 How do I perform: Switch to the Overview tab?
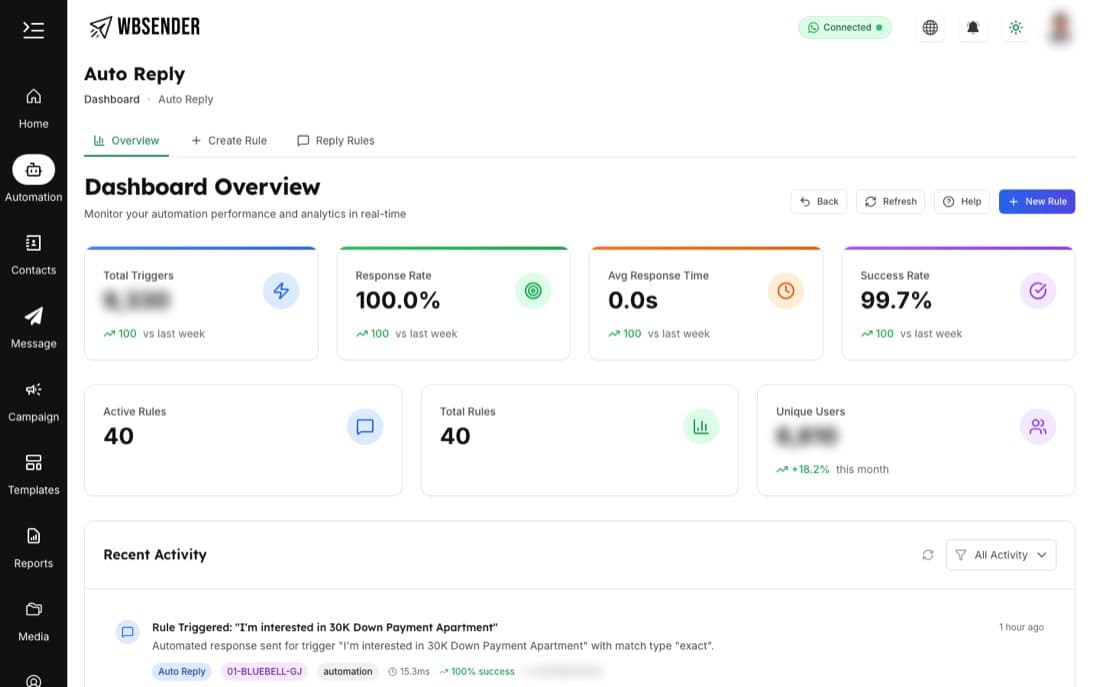coord(126,140)
